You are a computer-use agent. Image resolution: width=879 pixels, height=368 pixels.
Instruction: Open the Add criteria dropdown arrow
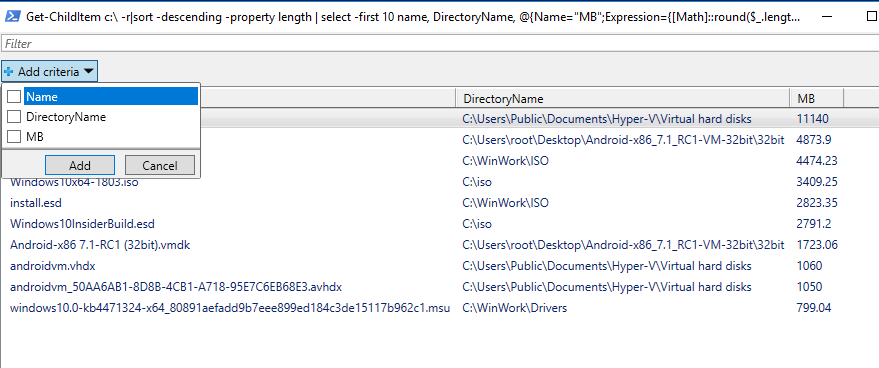(89, 72)
